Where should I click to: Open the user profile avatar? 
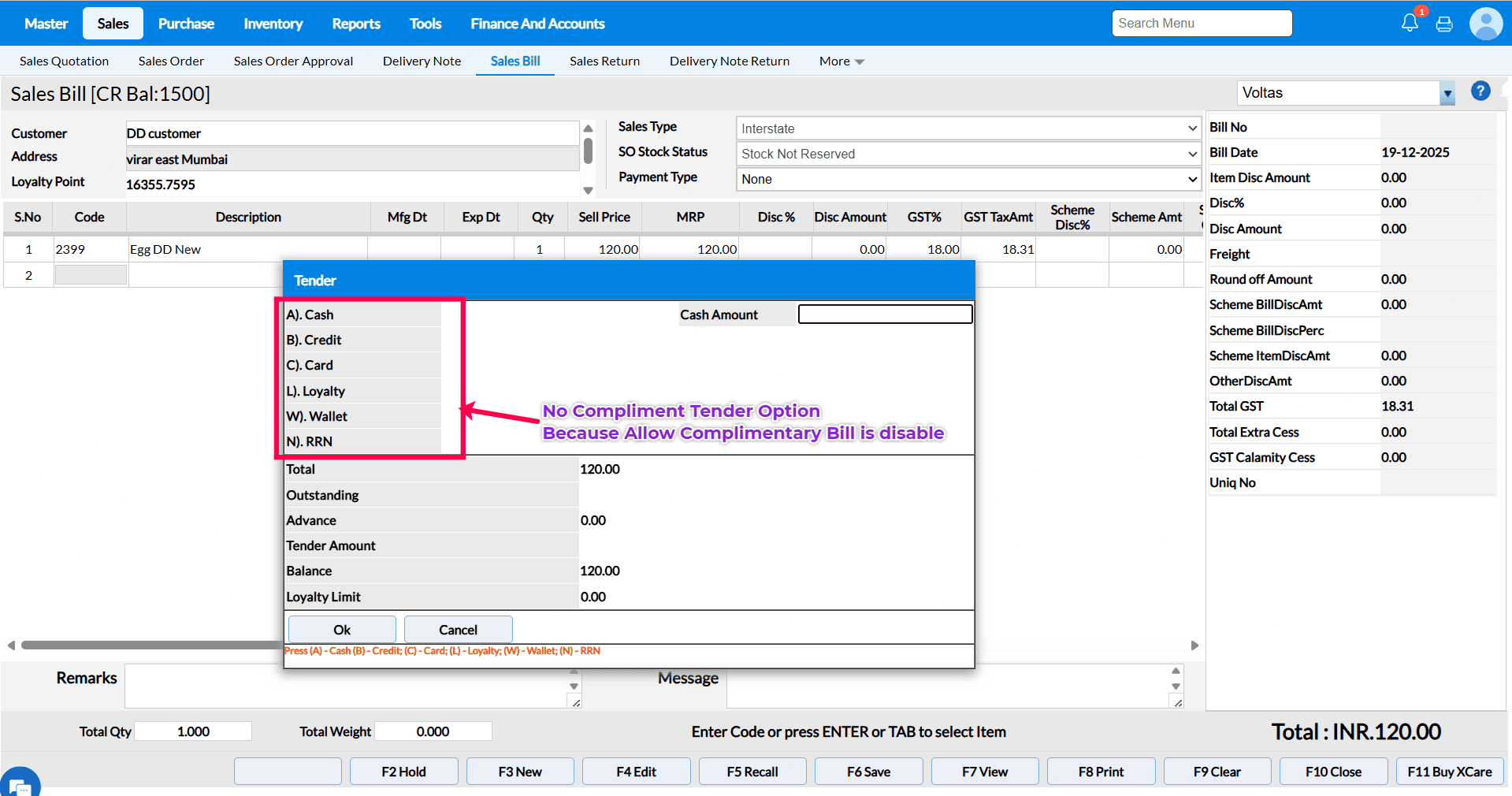click(x=1485, y=24)
